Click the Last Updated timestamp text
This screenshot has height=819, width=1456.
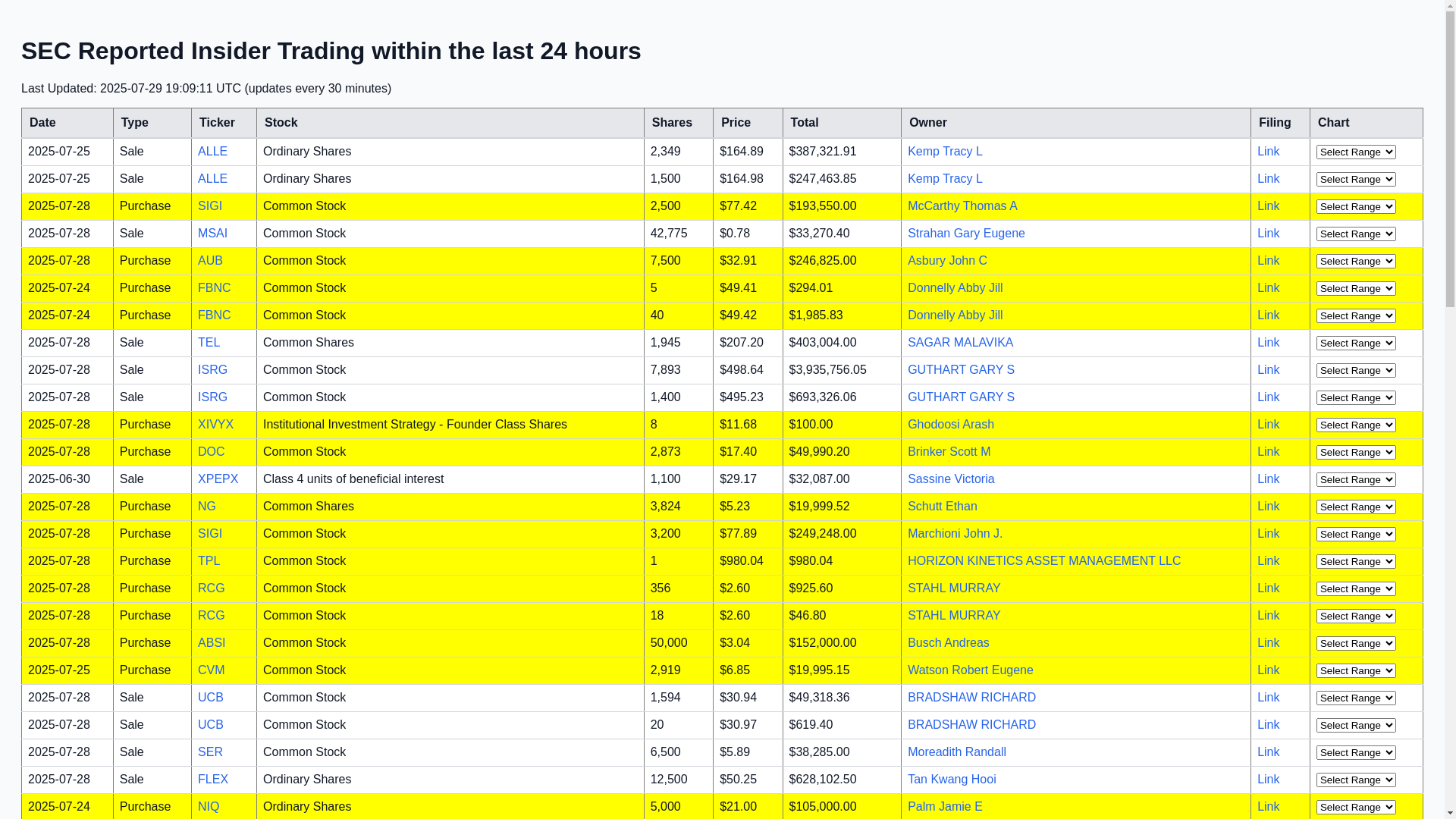click(x=206, y=89)
